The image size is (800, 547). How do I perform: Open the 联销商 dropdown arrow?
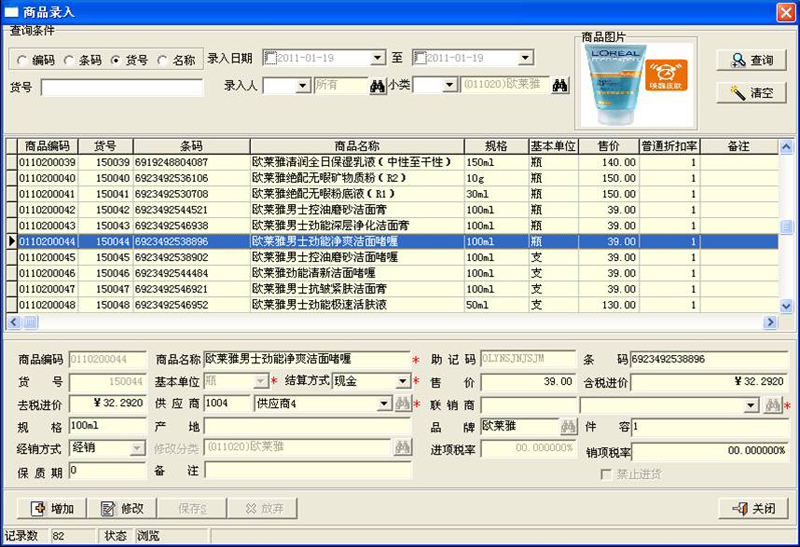coord(751,406)
